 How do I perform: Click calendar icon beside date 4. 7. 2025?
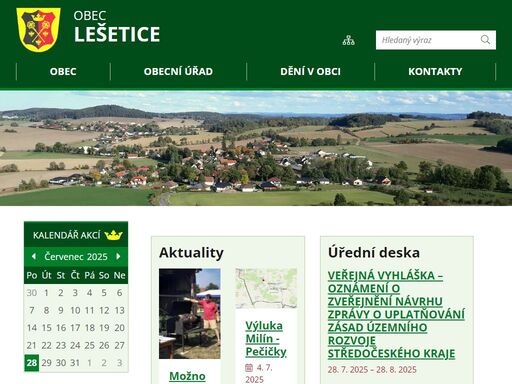tap(249, 368)
